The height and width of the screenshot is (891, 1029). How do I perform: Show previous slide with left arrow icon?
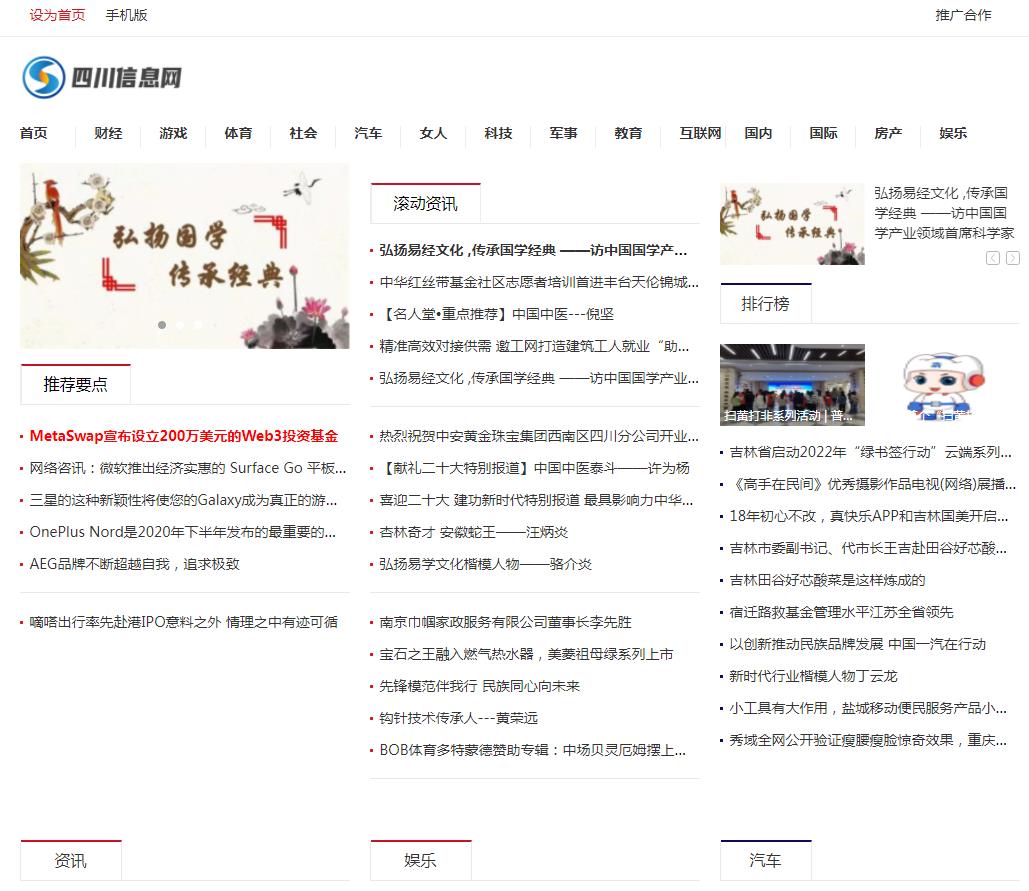[x=993, y=258]
